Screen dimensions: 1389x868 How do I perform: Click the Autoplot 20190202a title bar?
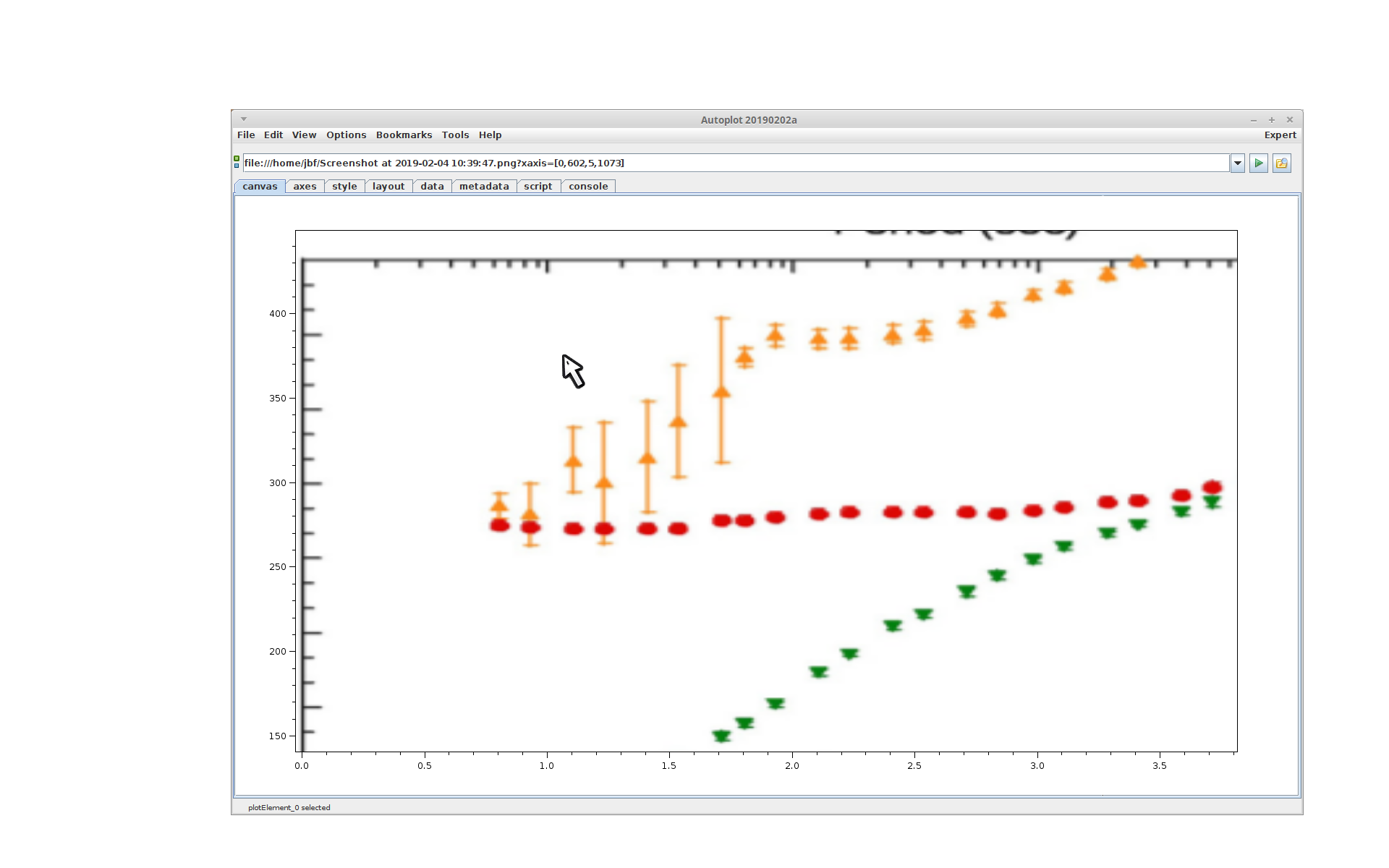click(x=749, y=120)
